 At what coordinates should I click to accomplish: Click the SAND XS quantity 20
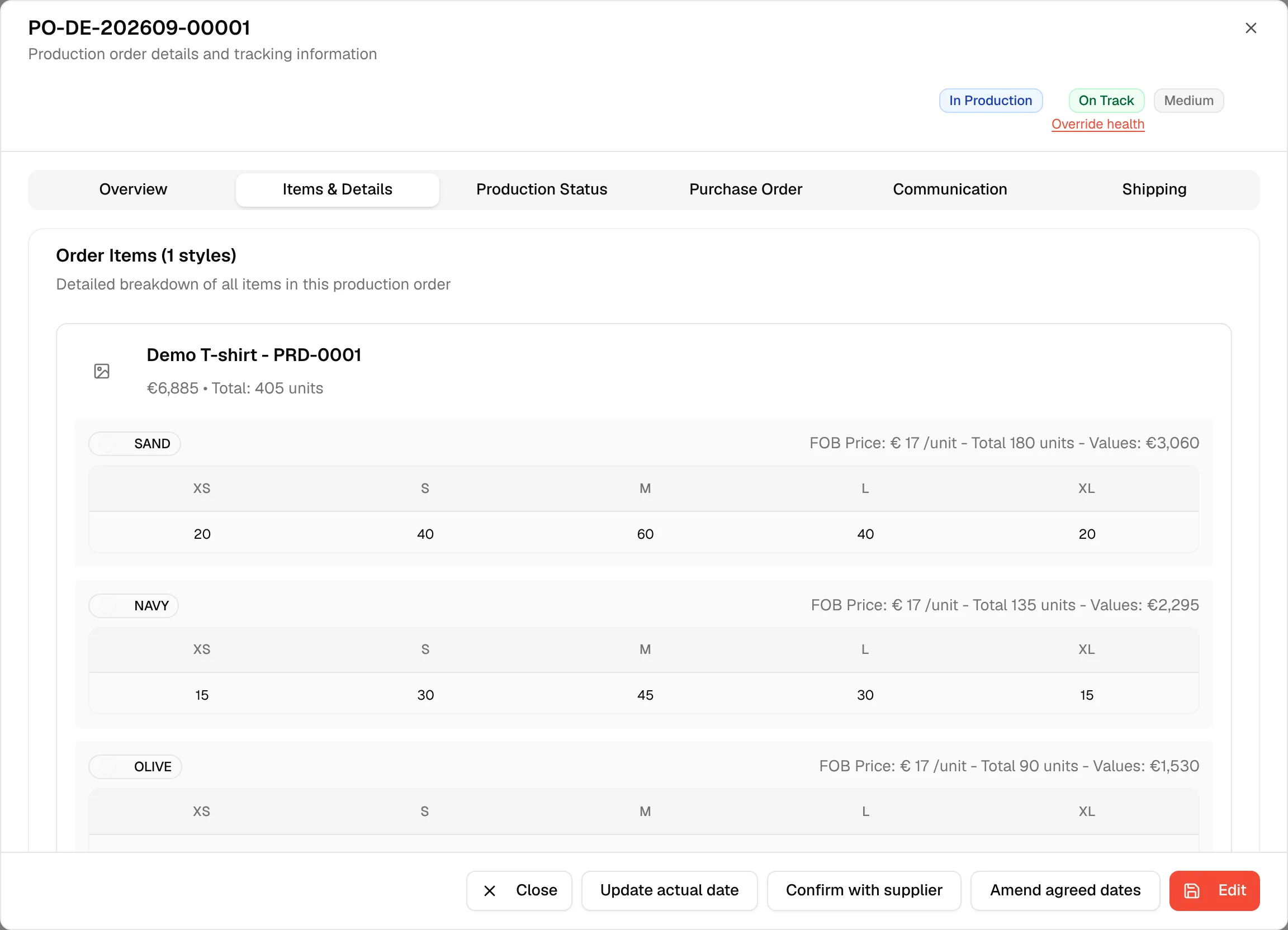[202, 534]
